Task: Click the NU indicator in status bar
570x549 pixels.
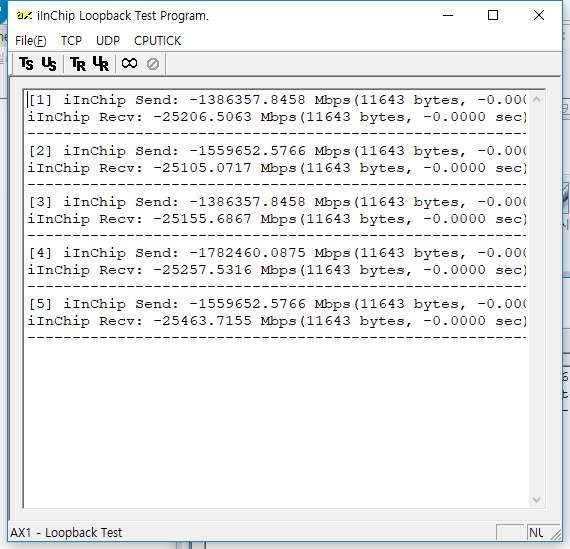Action: pos(536,533)
